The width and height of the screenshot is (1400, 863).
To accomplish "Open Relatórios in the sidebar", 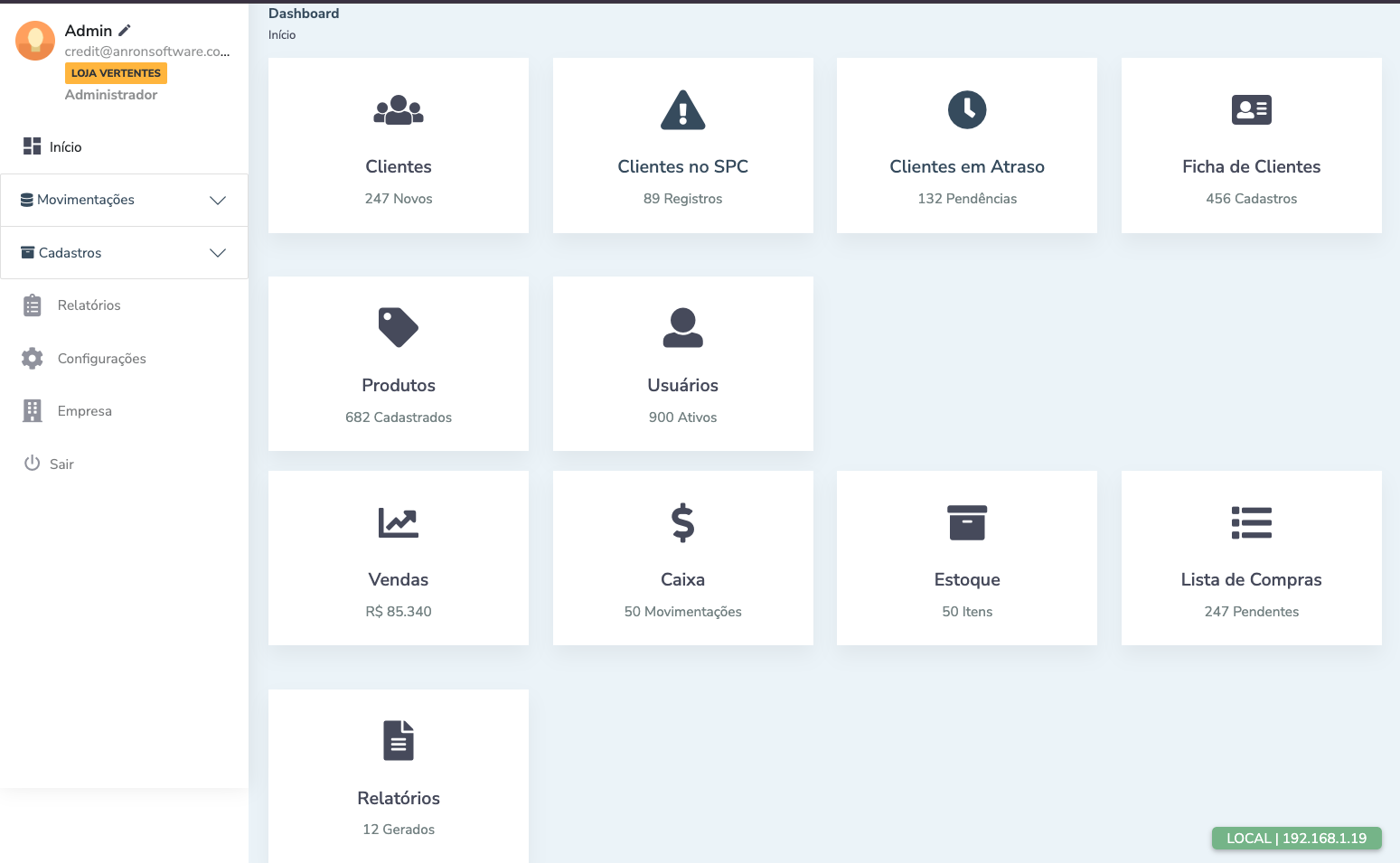I will click(89, 305).
